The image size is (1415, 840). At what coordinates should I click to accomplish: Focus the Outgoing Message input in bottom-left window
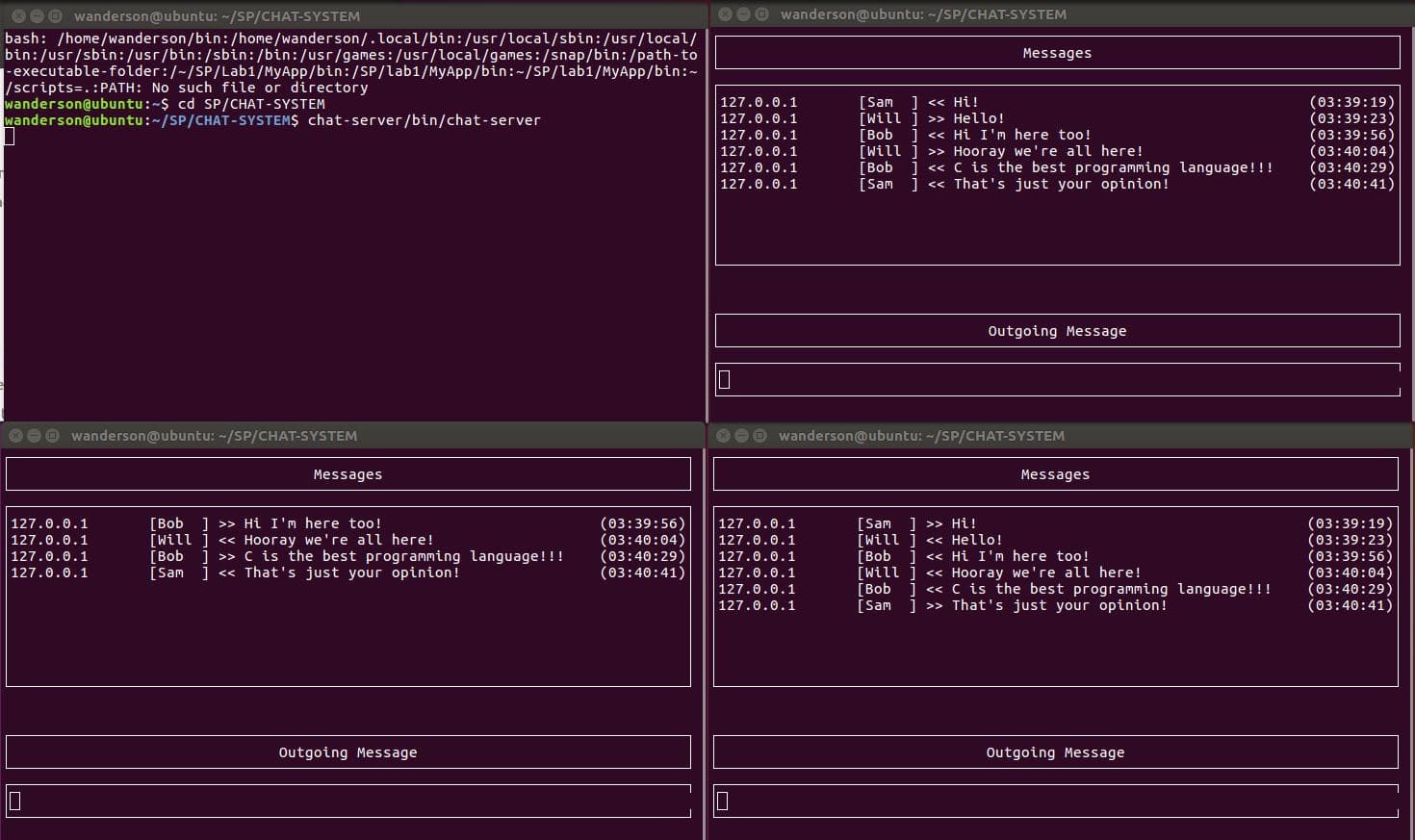pyautogui.click(x=348, y=801)
